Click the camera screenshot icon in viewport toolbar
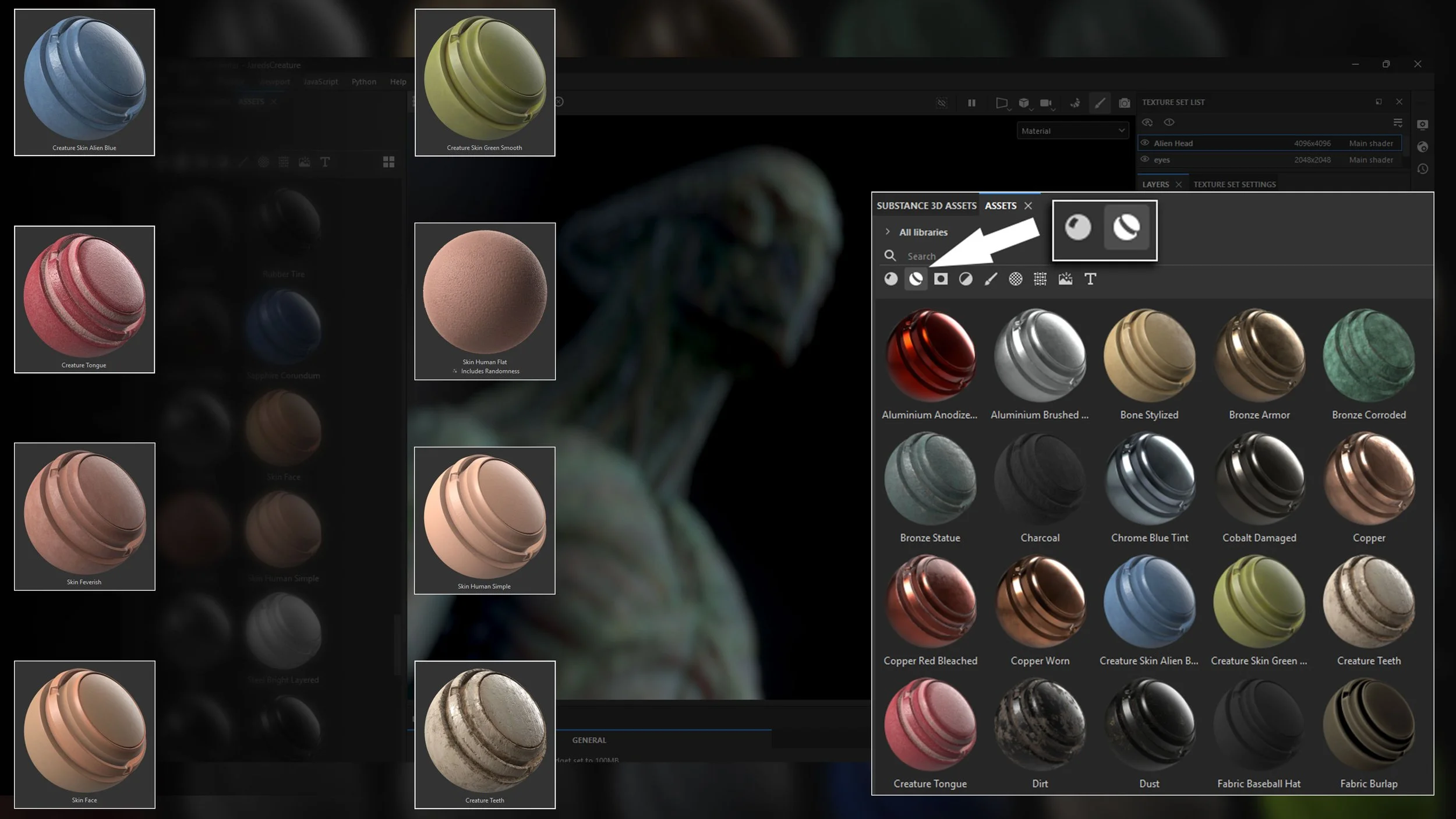 1124,103
